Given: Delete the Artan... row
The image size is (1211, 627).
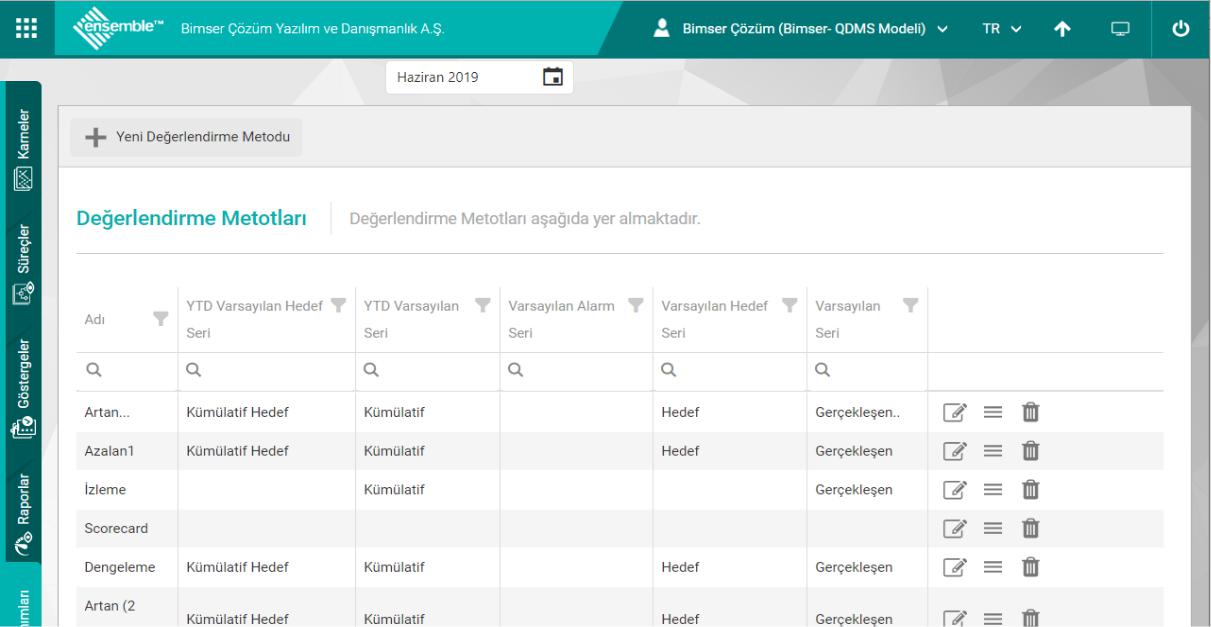Looking at the screenshot, I should tap(1030, 412).
